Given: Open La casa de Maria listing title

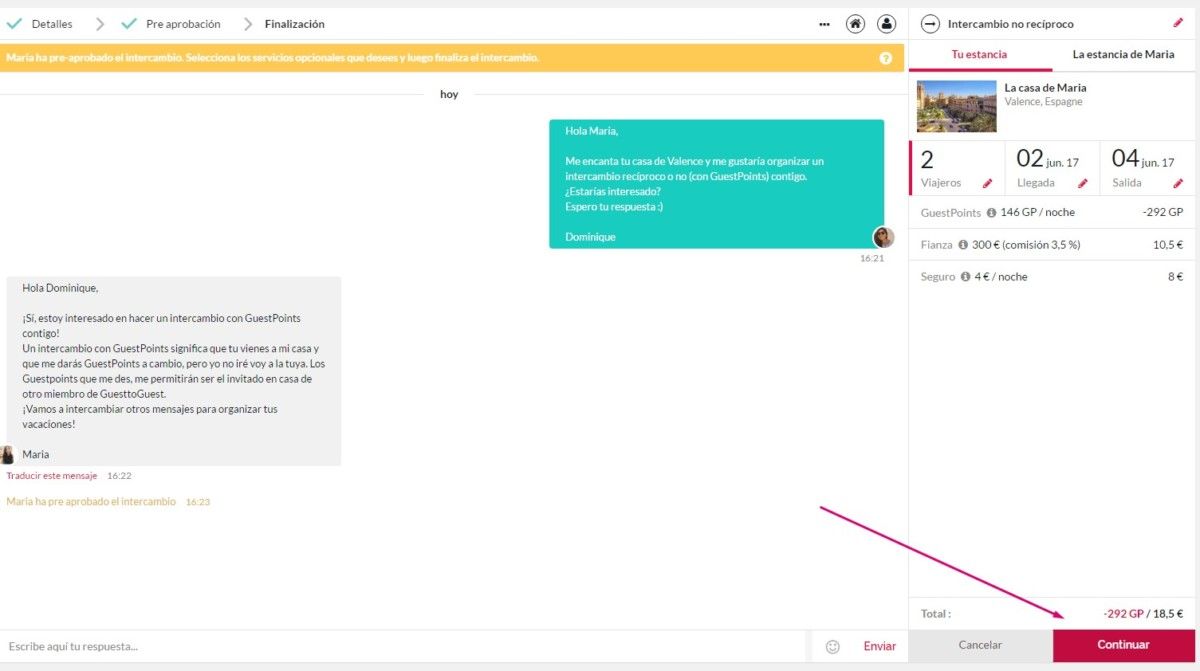Looking at the screenshot, I should coord(1045,88).
